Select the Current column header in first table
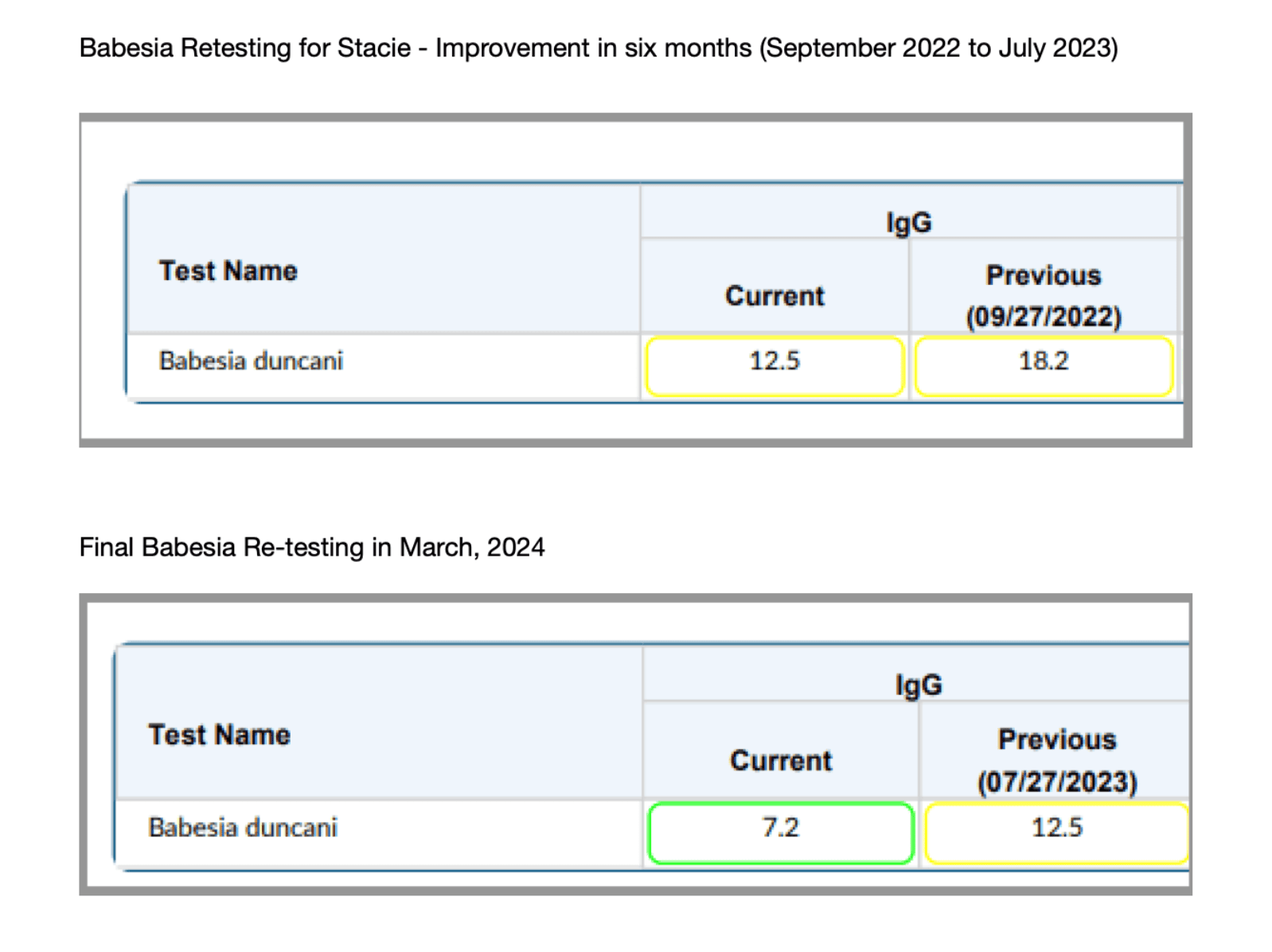 click(774, 296)
